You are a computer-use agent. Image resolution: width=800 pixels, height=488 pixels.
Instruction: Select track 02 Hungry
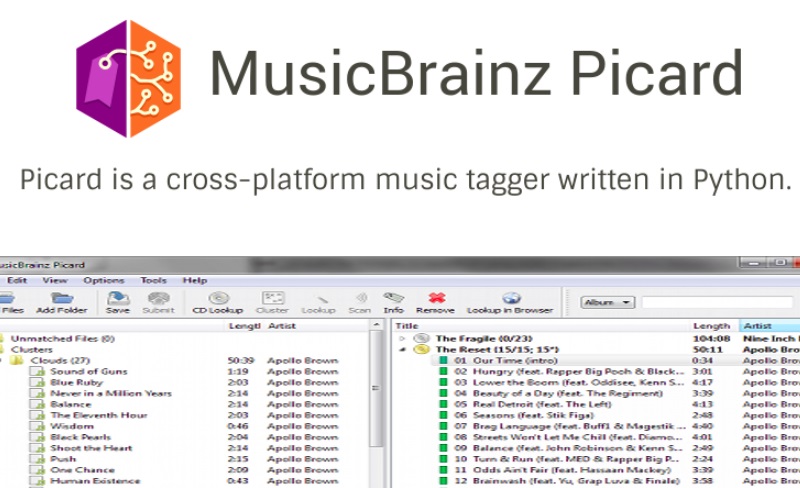point(569,372)
